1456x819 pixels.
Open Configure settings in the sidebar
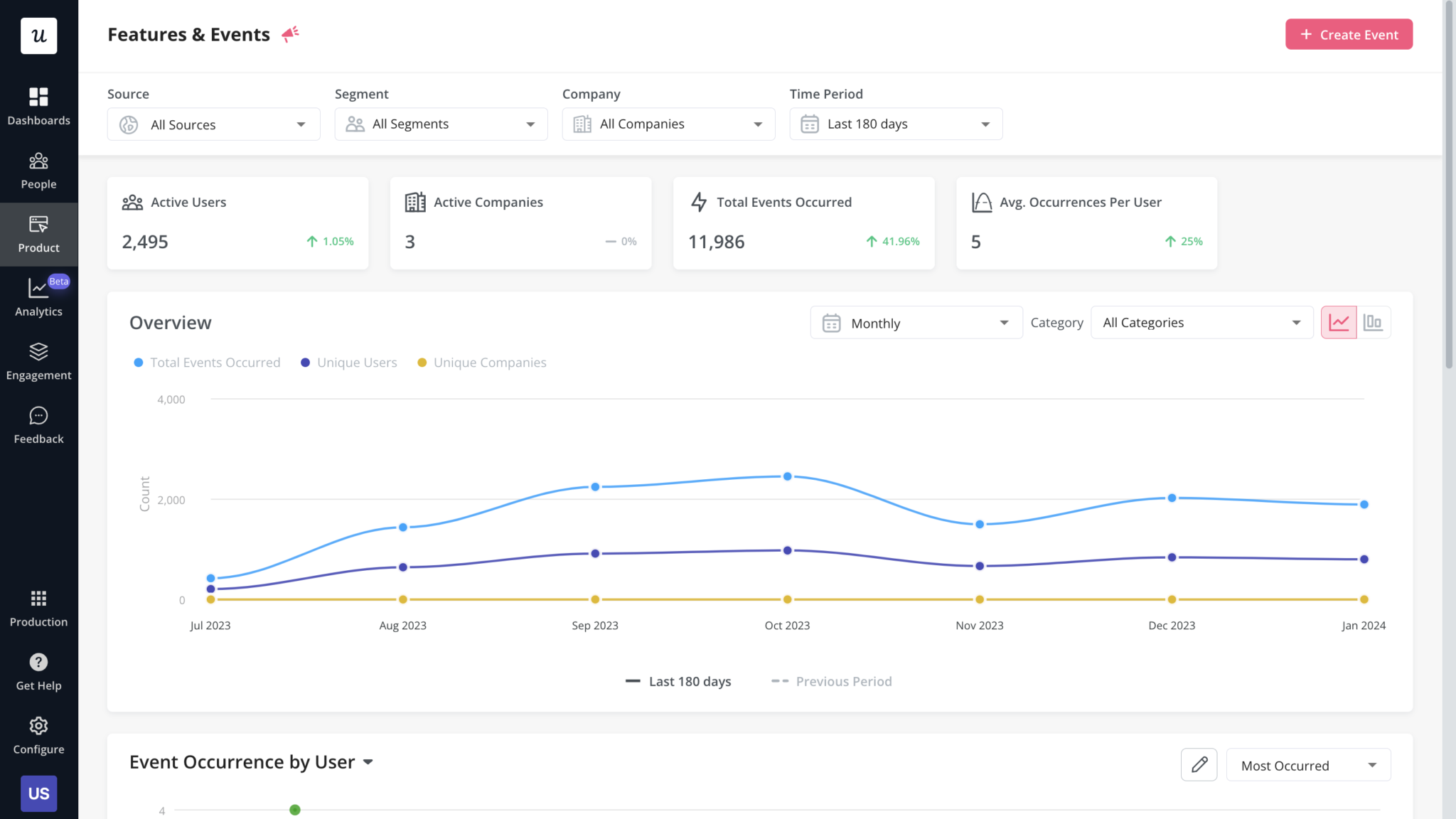click(x=39, y=734)
